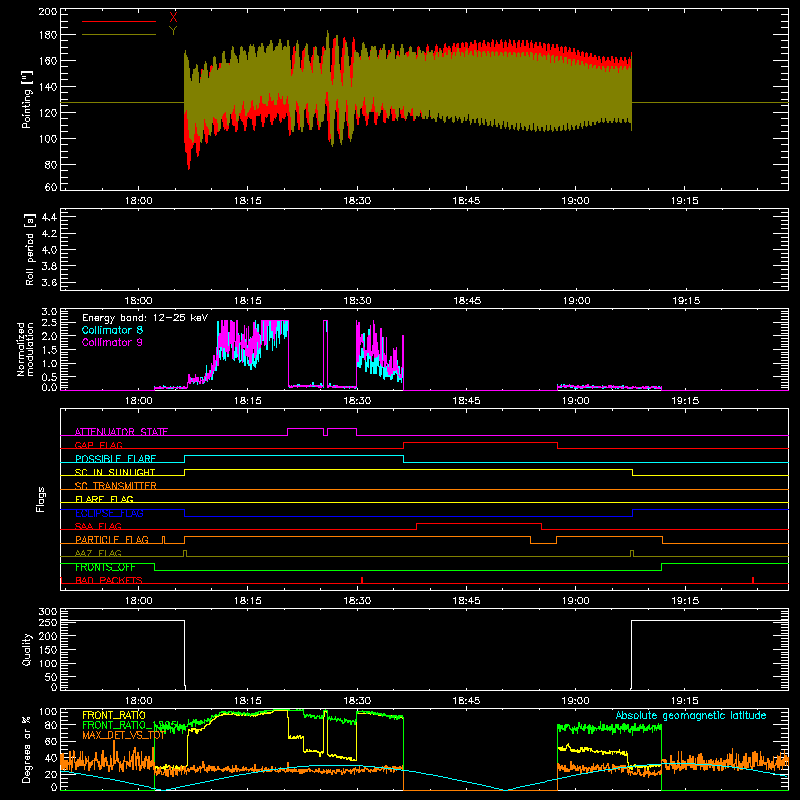The height and width of the screenshot is (800, 800).
Task: Click the 4.4 tick on Roll period axis
Action: click(49, 217)
